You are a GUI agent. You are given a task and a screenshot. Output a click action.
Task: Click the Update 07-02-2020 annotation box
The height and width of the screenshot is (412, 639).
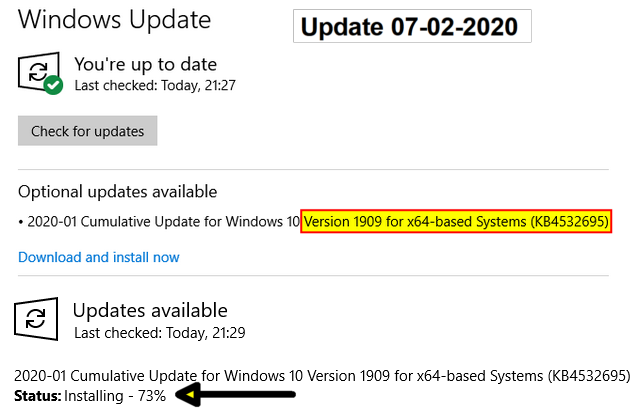pyautogui.click(x=412, y=26)
